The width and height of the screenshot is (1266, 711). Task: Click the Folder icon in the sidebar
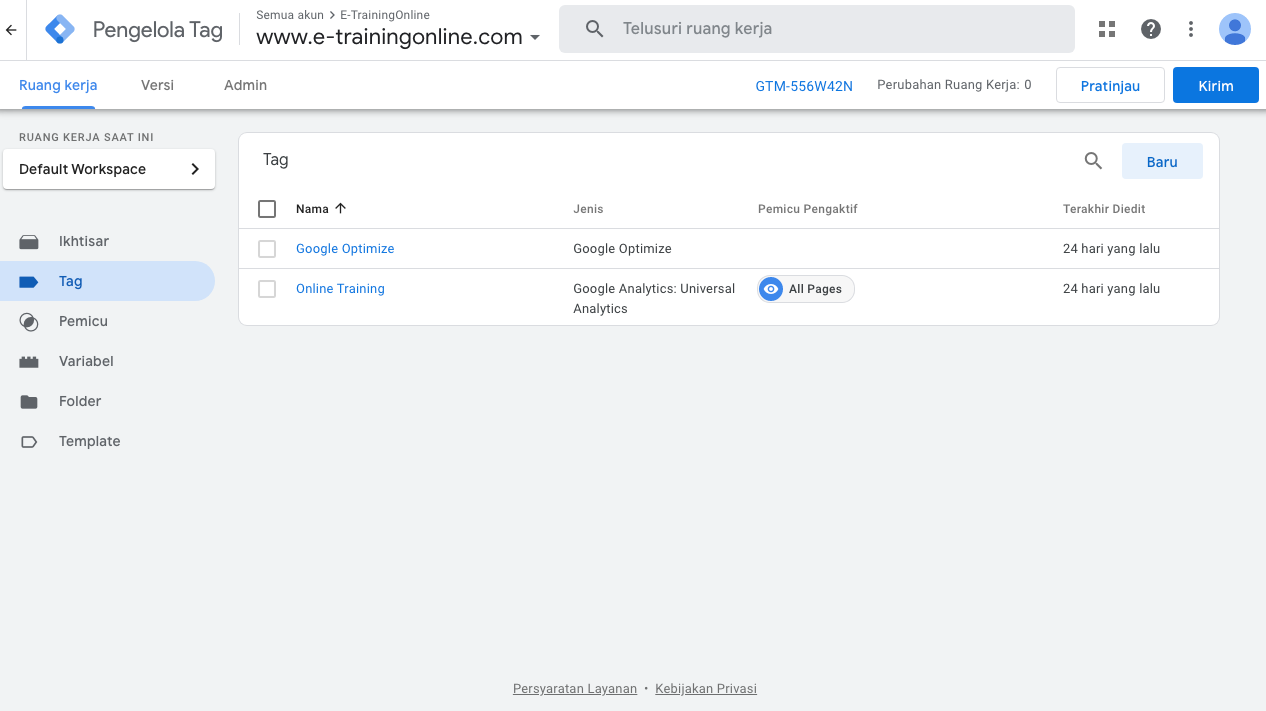(x=29, y=401)
